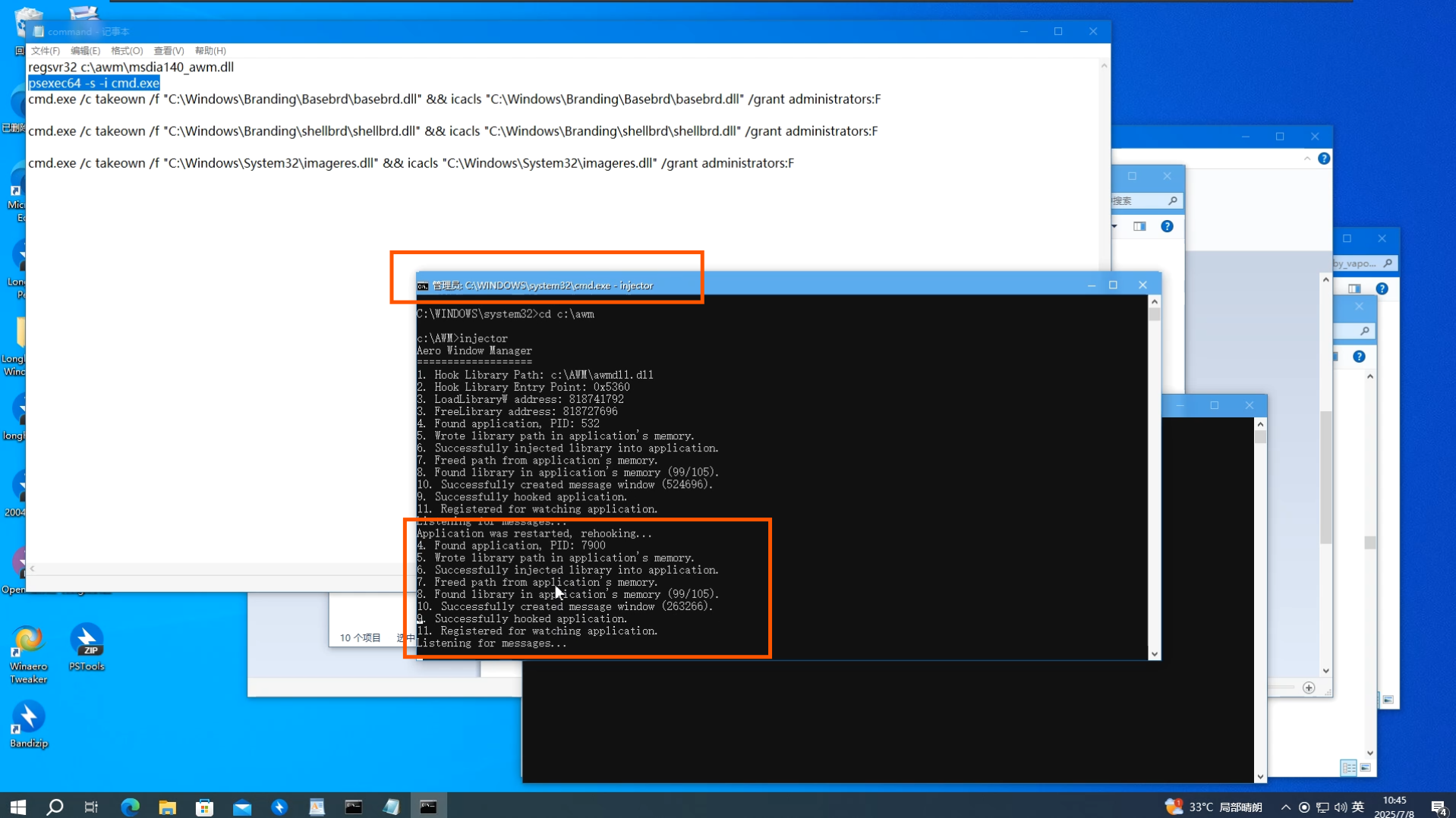Open the 文件(F) menu in Notepad
The width and height of the screenshot is (1456, 818).
pyautogui.click(x=46, y=51)
